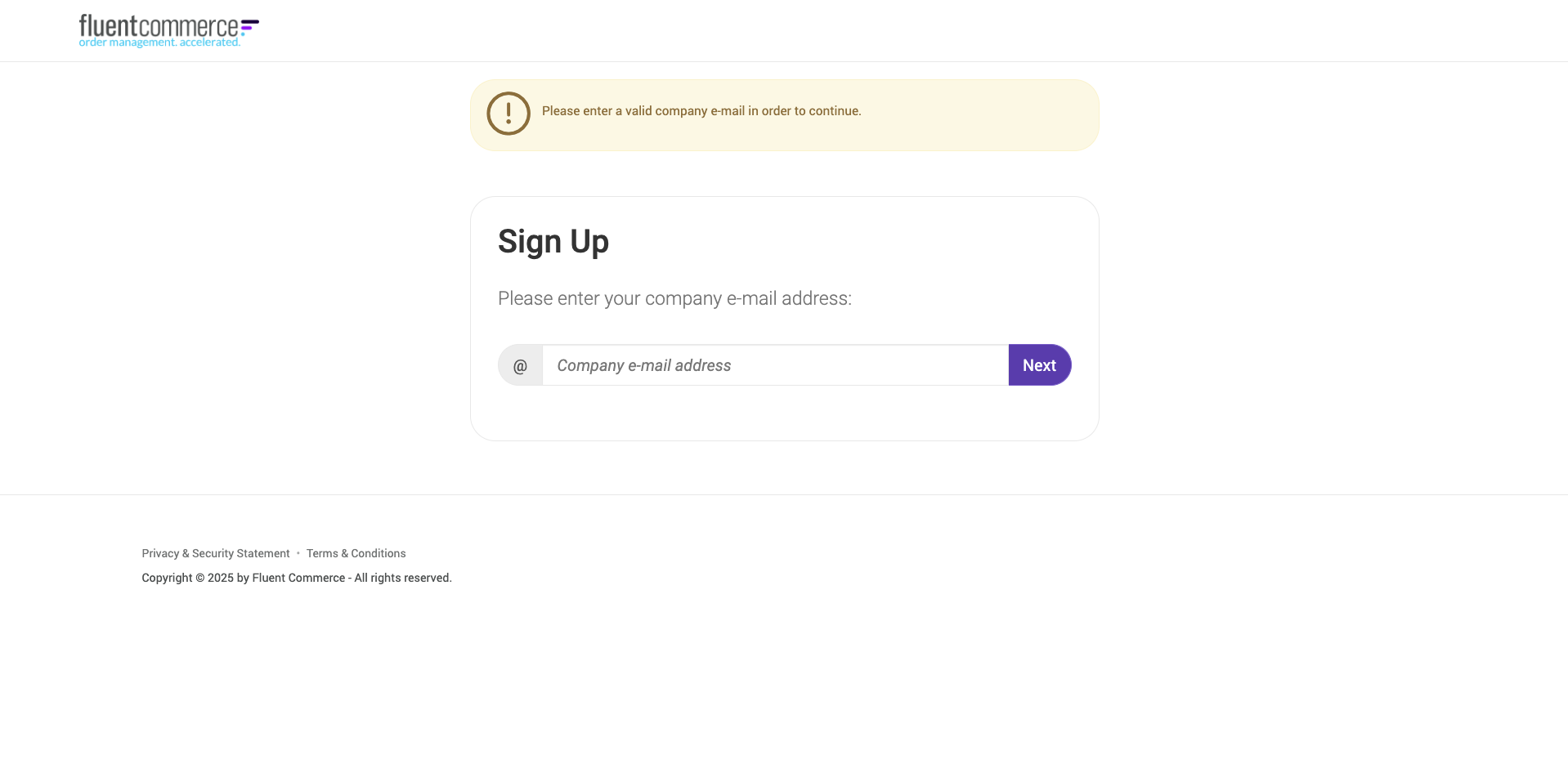Click the @ symbol beside the e-mail field
The height and width of the screenshot is (782, 1568).
[520, 365]
